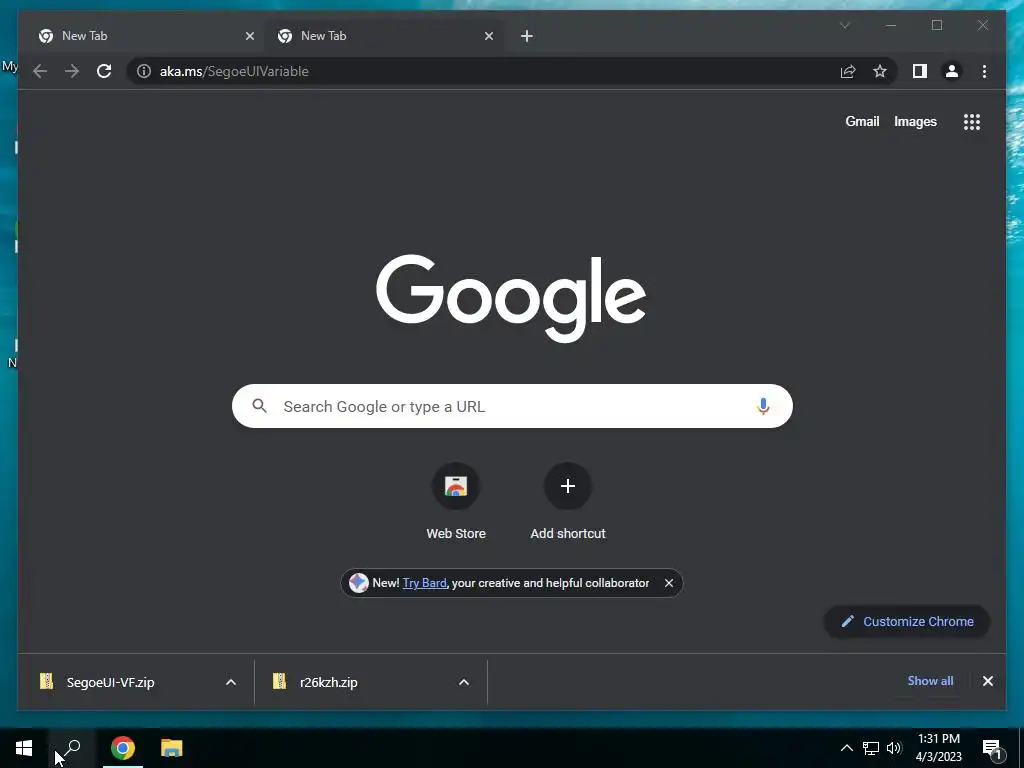Image resolution: width=1024 pixels, height=768 pixels.
Task: Click Customize Chrome button
Action: point(907,622)
